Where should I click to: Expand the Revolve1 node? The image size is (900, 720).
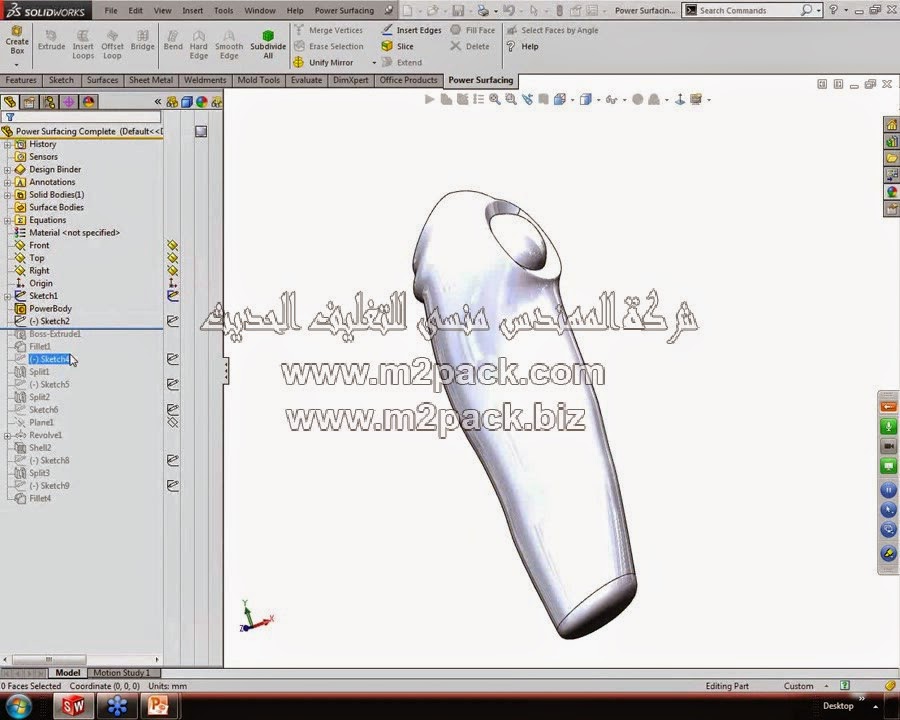(x=7, y=436)
